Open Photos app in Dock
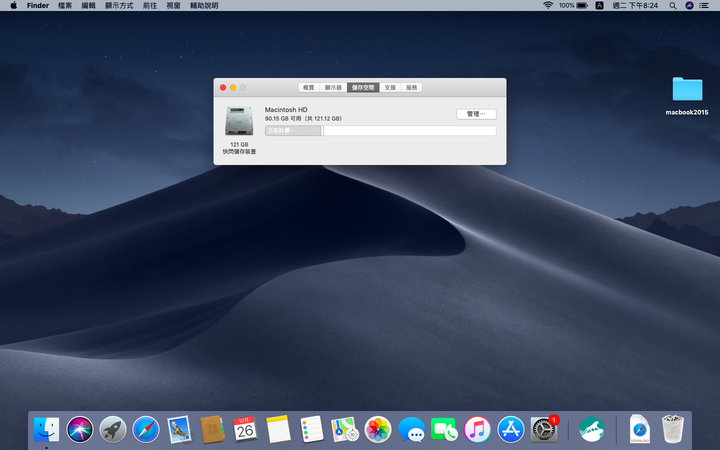 (378, 430)
